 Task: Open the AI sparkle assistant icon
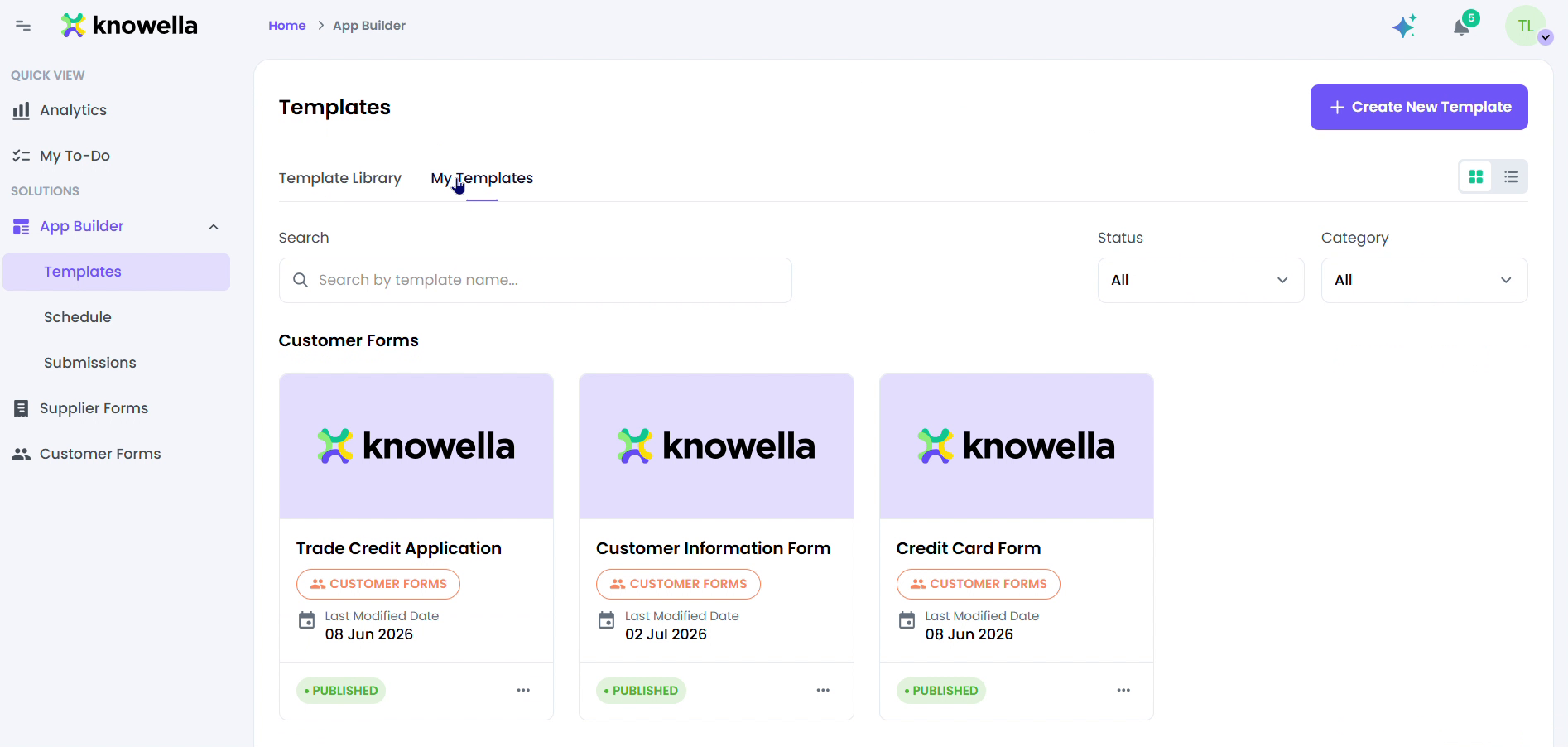pos(1405,27)
